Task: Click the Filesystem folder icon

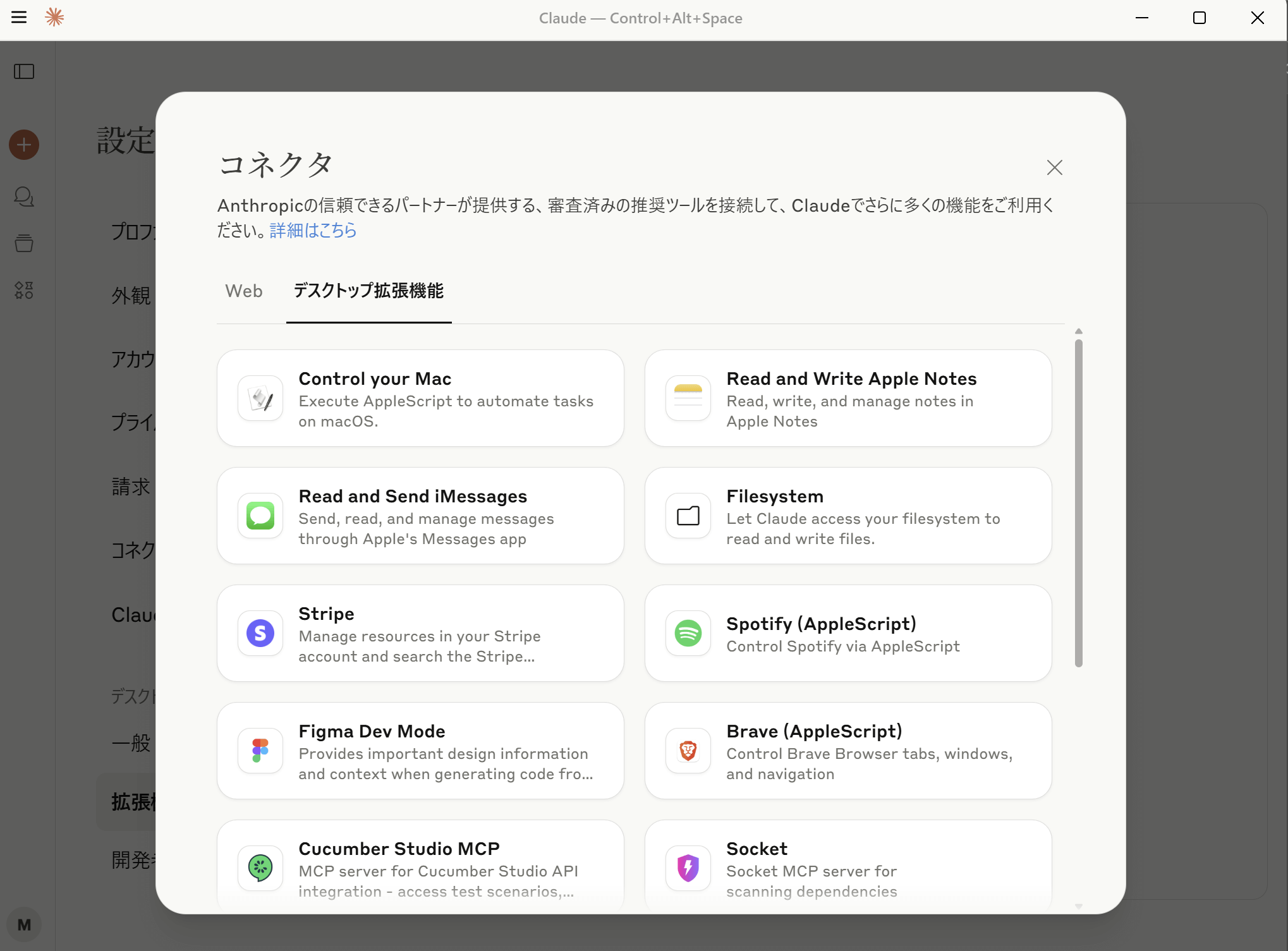Action: [x=688, y=516]
